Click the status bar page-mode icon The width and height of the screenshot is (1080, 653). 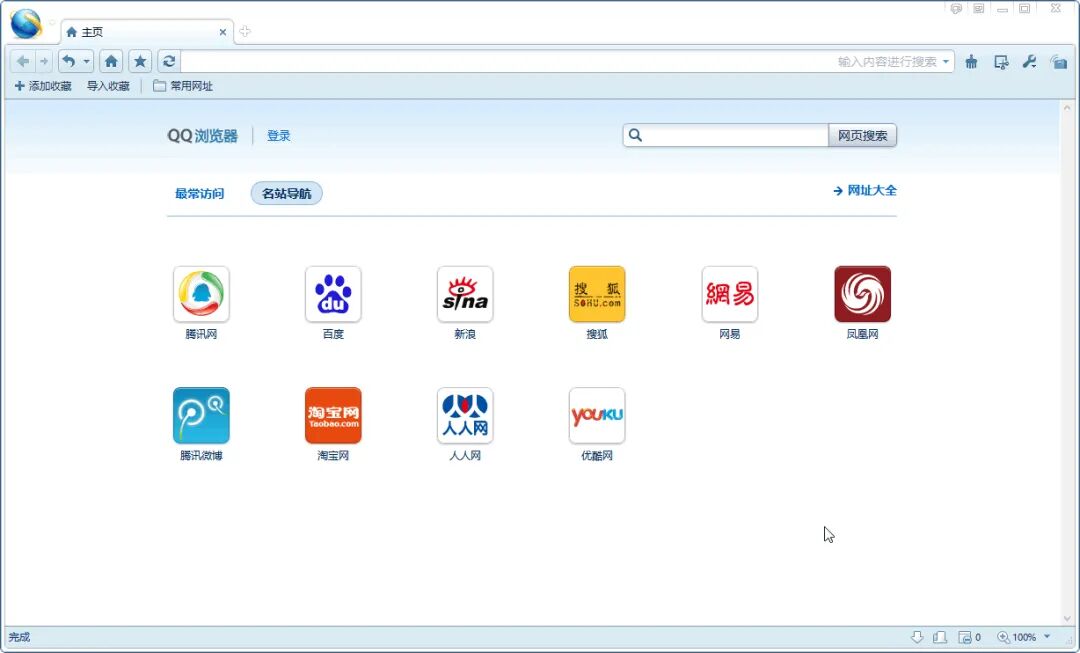[x=940, y=637]
